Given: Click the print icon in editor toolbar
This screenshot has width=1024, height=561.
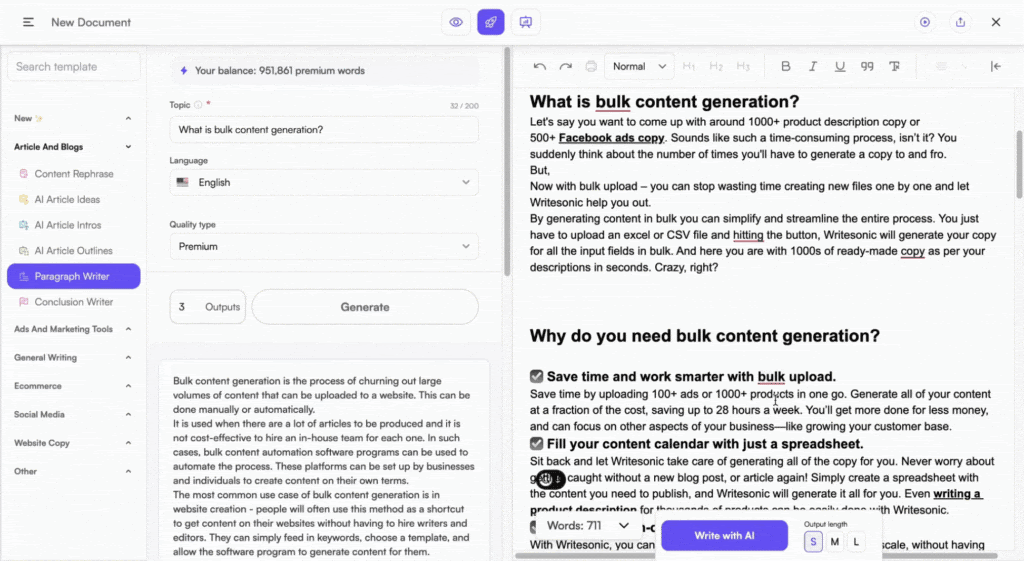Looking at the screenshot, I should 591,67.
